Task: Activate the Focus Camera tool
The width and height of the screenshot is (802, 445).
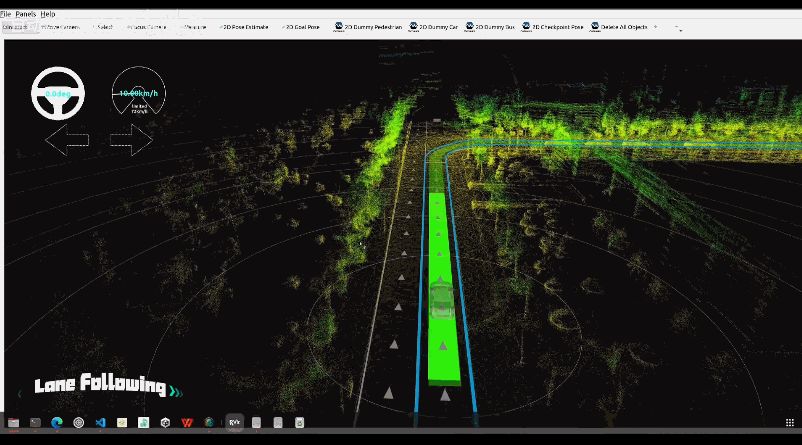Action: [x=147, y=27]
